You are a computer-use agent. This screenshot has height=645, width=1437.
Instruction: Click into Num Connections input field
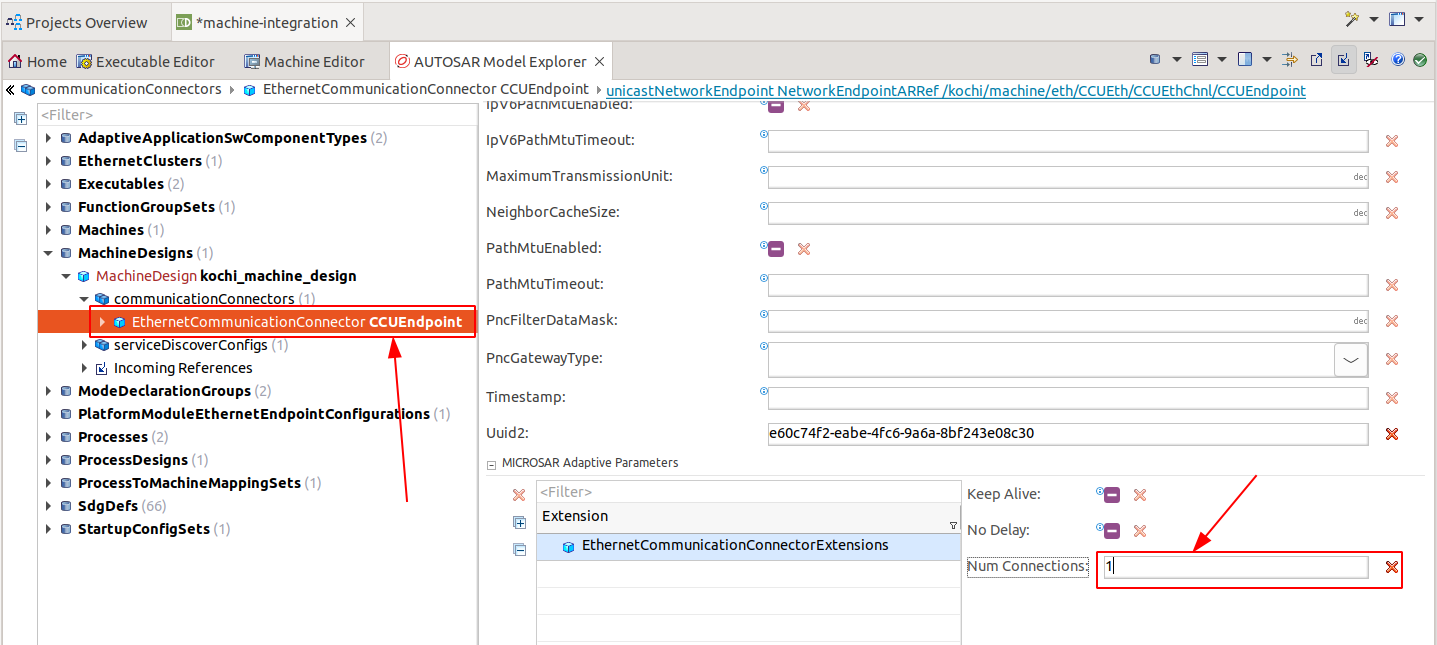pos(1235,567)
